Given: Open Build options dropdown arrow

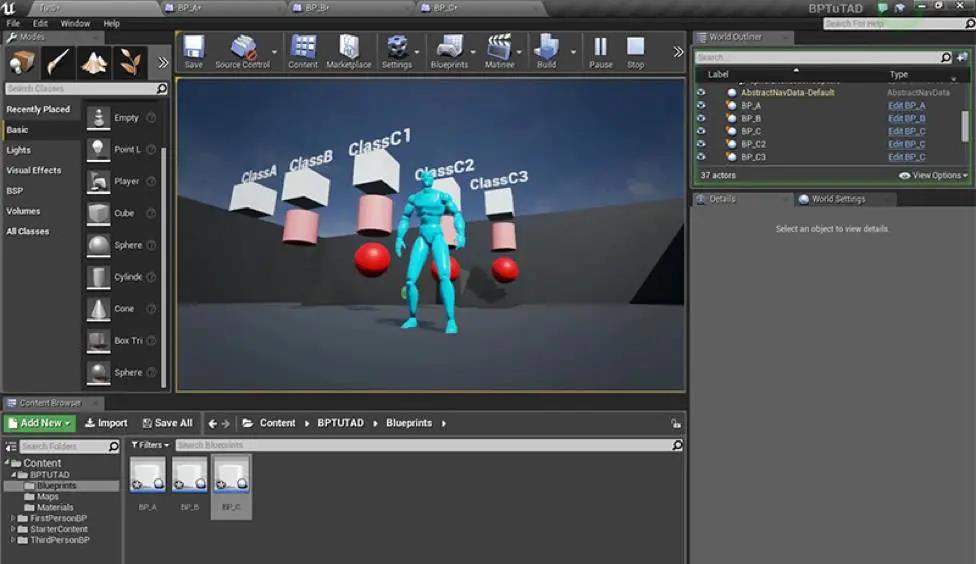Looking at the screenshot, I should [x=573, y=52].
